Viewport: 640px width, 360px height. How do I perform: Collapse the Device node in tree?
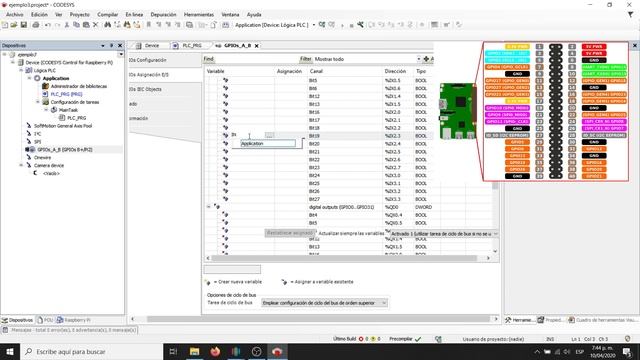tap(13, 62)
